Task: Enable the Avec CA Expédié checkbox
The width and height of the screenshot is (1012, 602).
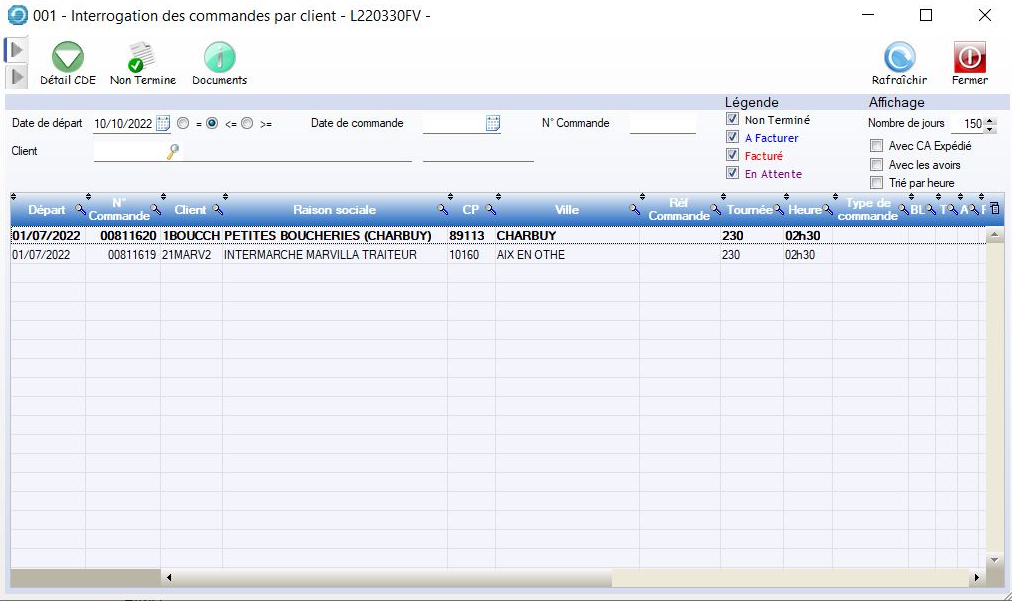Action: pos(876,146)
